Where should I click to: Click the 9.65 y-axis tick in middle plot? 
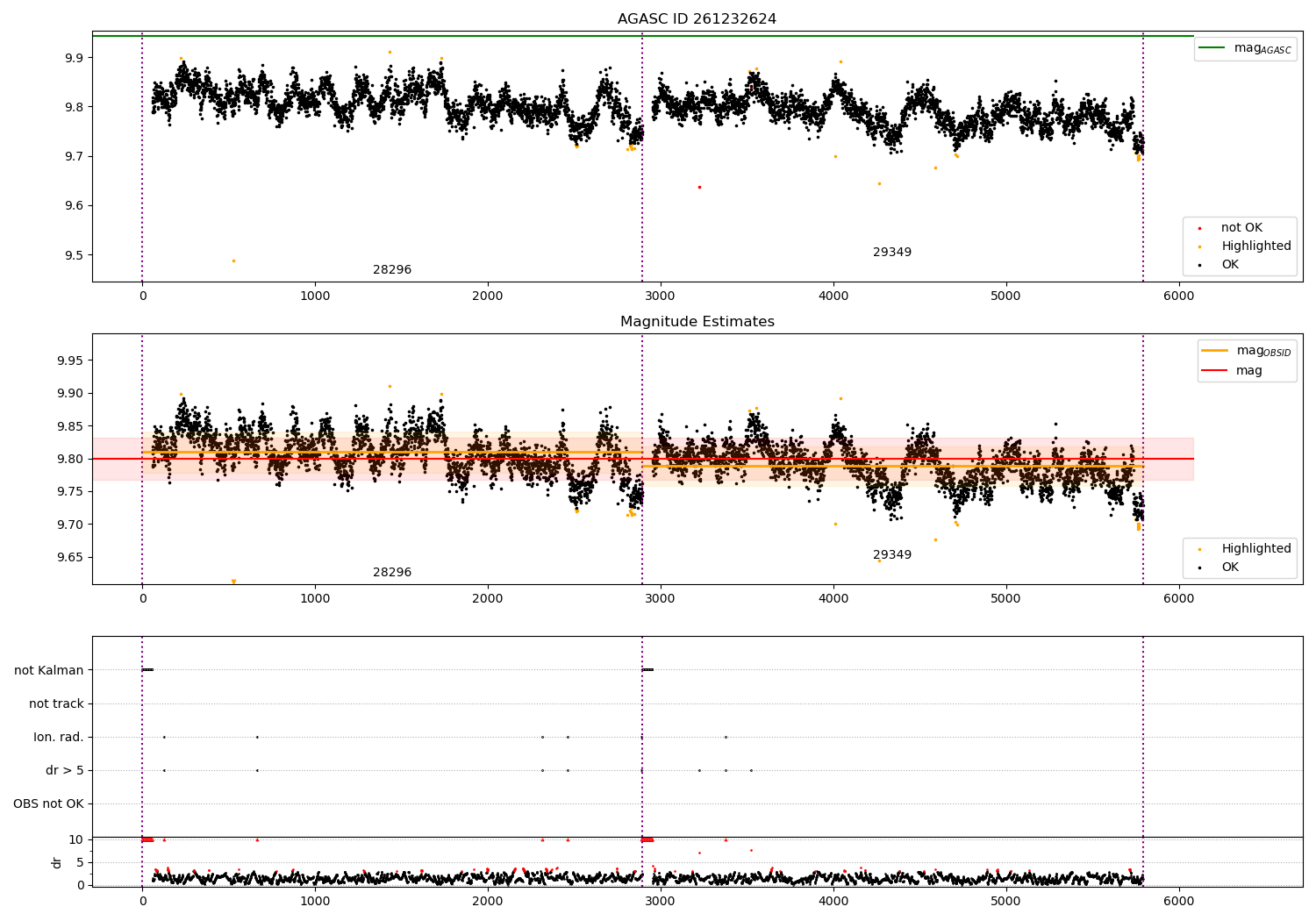pyautogui.click(x=71, y=558)
